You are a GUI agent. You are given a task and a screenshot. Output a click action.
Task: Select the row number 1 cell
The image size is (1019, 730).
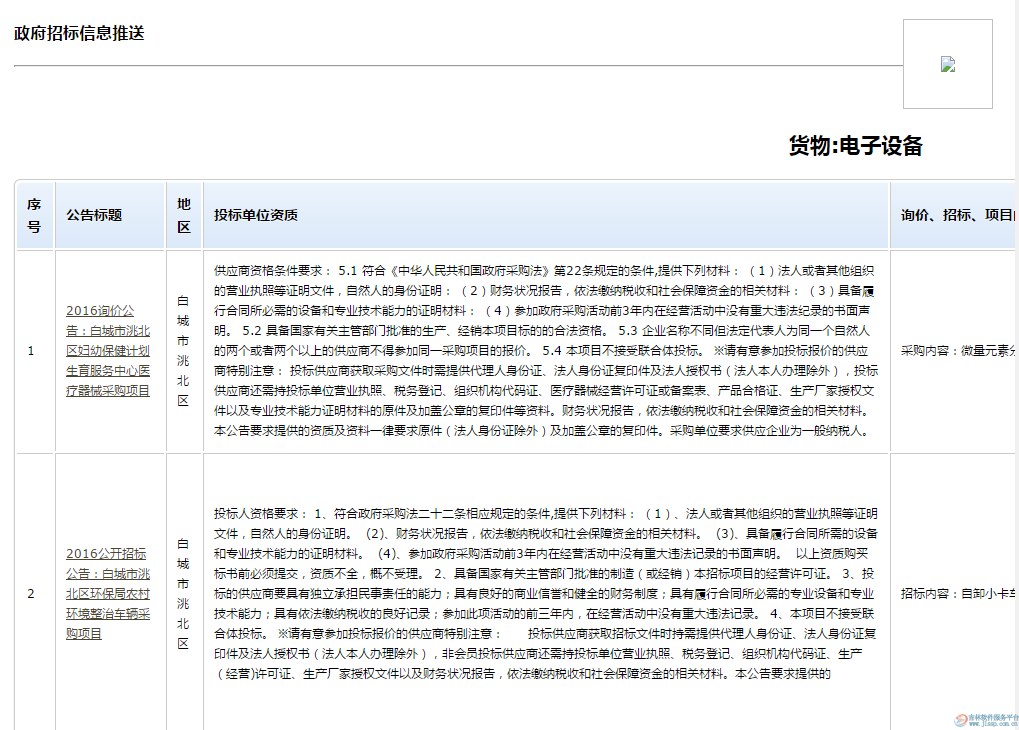31,351
